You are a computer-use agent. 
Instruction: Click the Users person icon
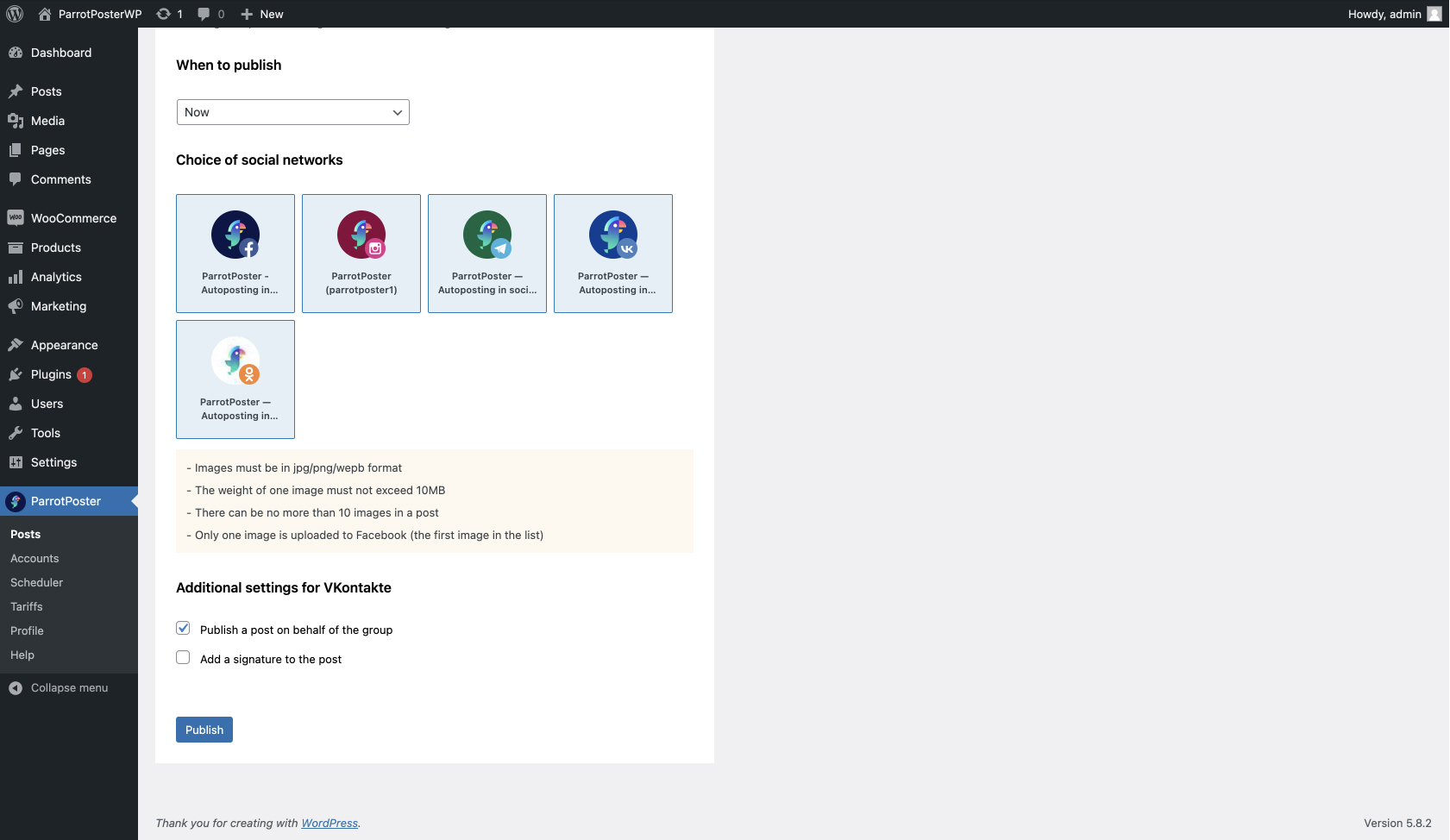[x=16, y=404]
